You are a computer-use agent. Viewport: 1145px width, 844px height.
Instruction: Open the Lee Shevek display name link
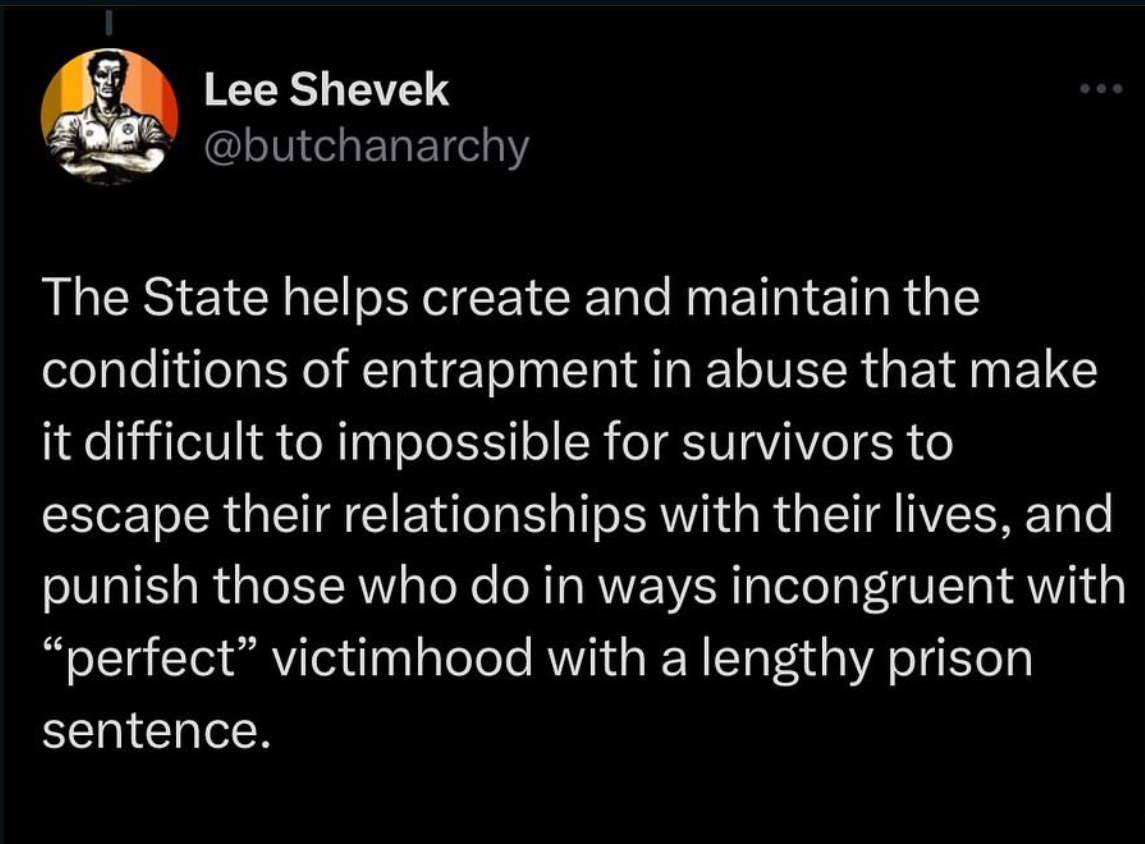click(x=326, y=92)
